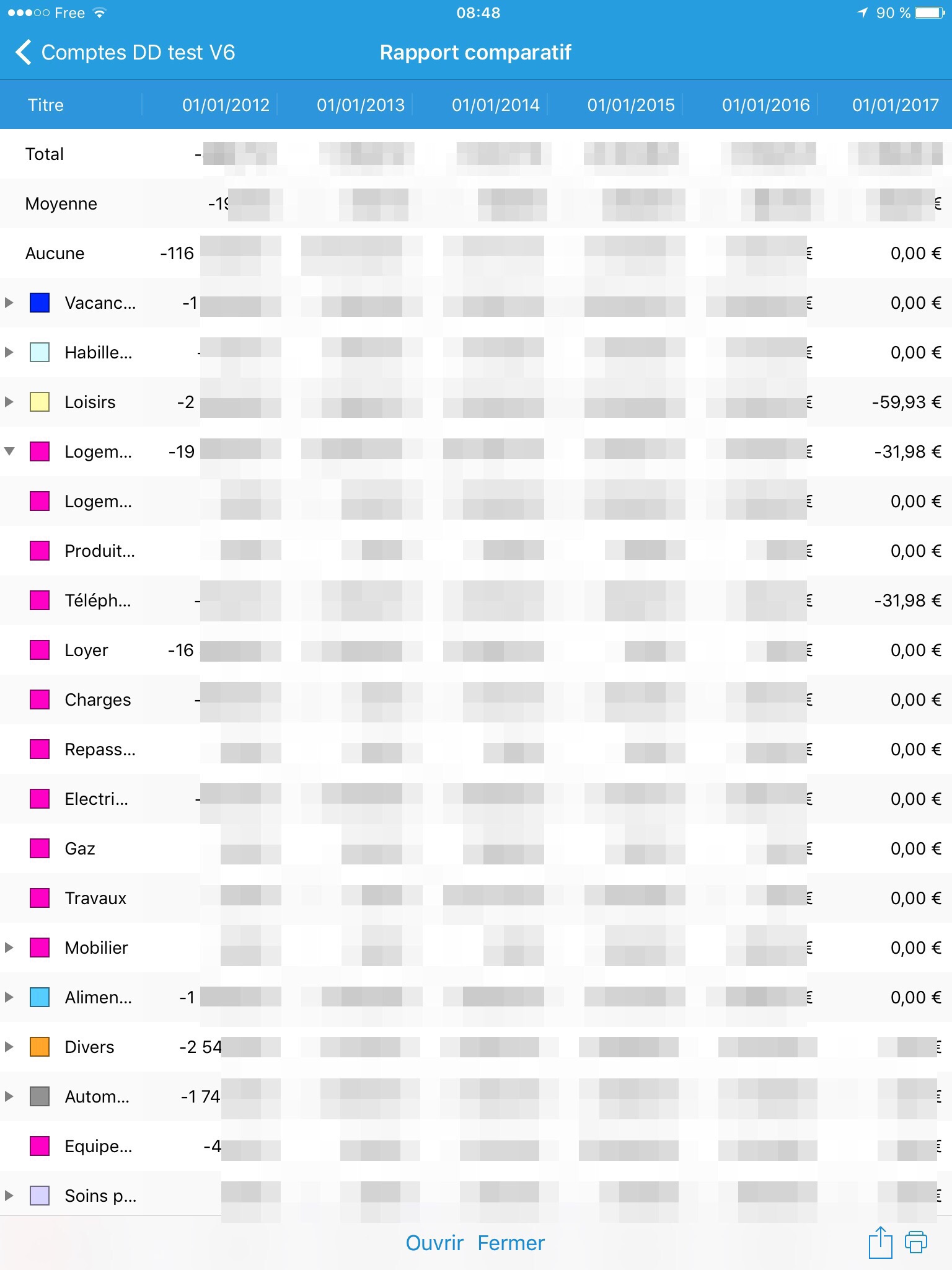The height and width of the screenshot is (1270, 952).
Task: Expand the Divers category triangle
Action: (9, 1047)
